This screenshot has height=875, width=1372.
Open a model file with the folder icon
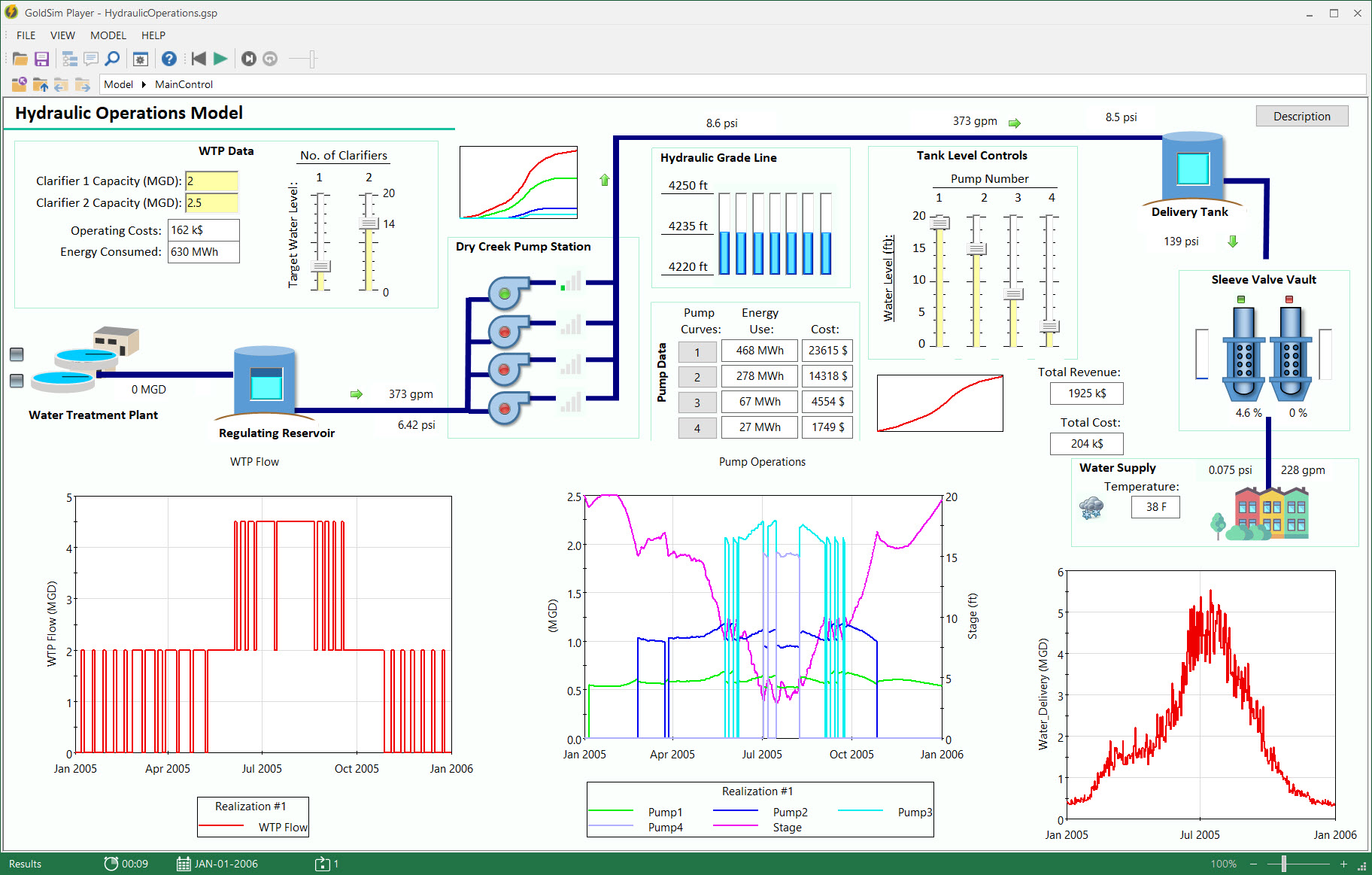20,59
